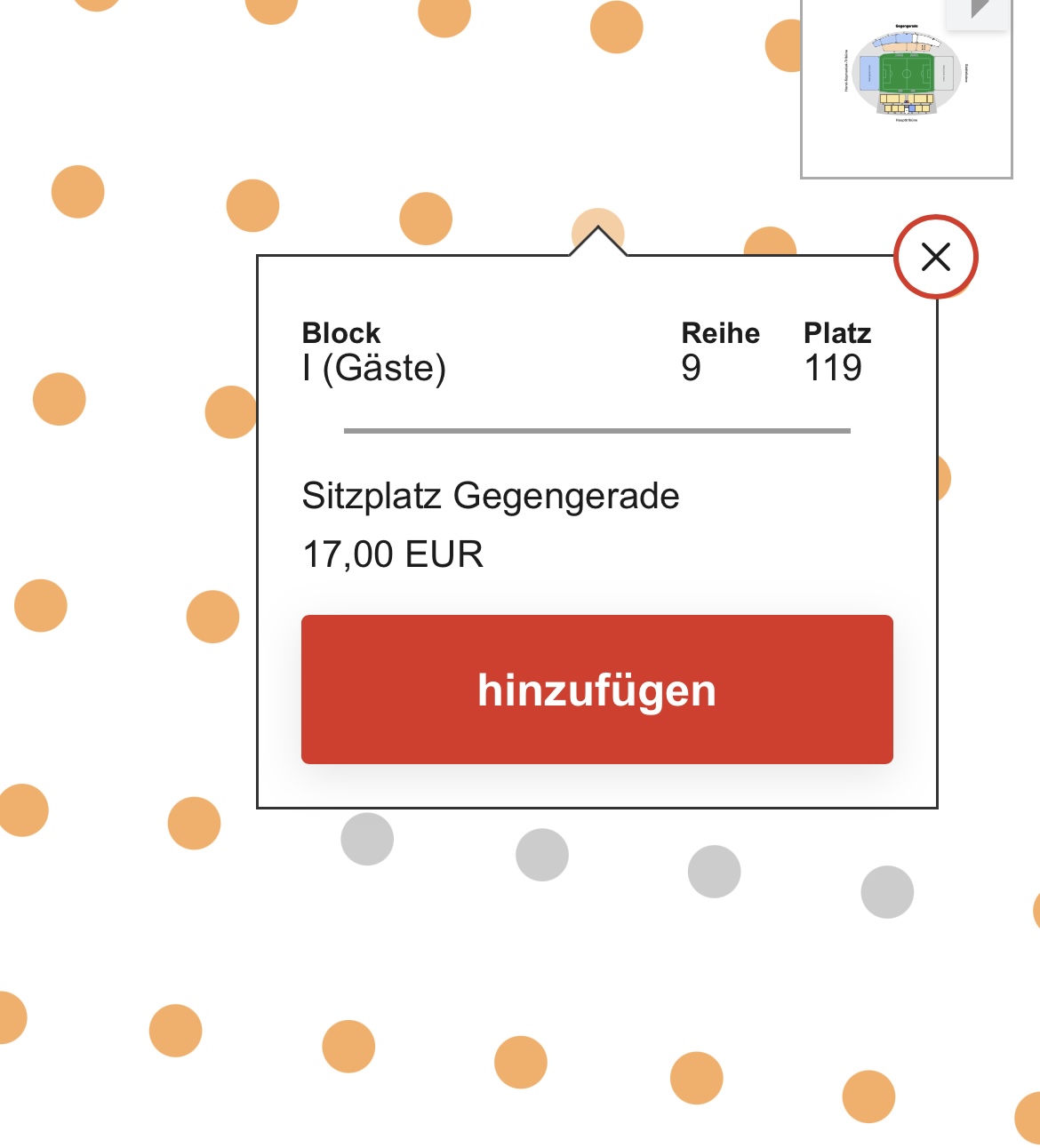Collapse minimap using gray corner arrow
1040x1148 pixels.
coord(978,11)
